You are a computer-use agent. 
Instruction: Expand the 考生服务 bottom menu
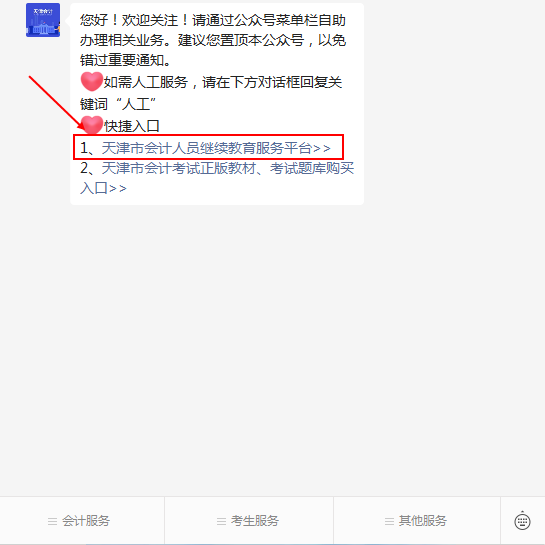pos(249,520)
